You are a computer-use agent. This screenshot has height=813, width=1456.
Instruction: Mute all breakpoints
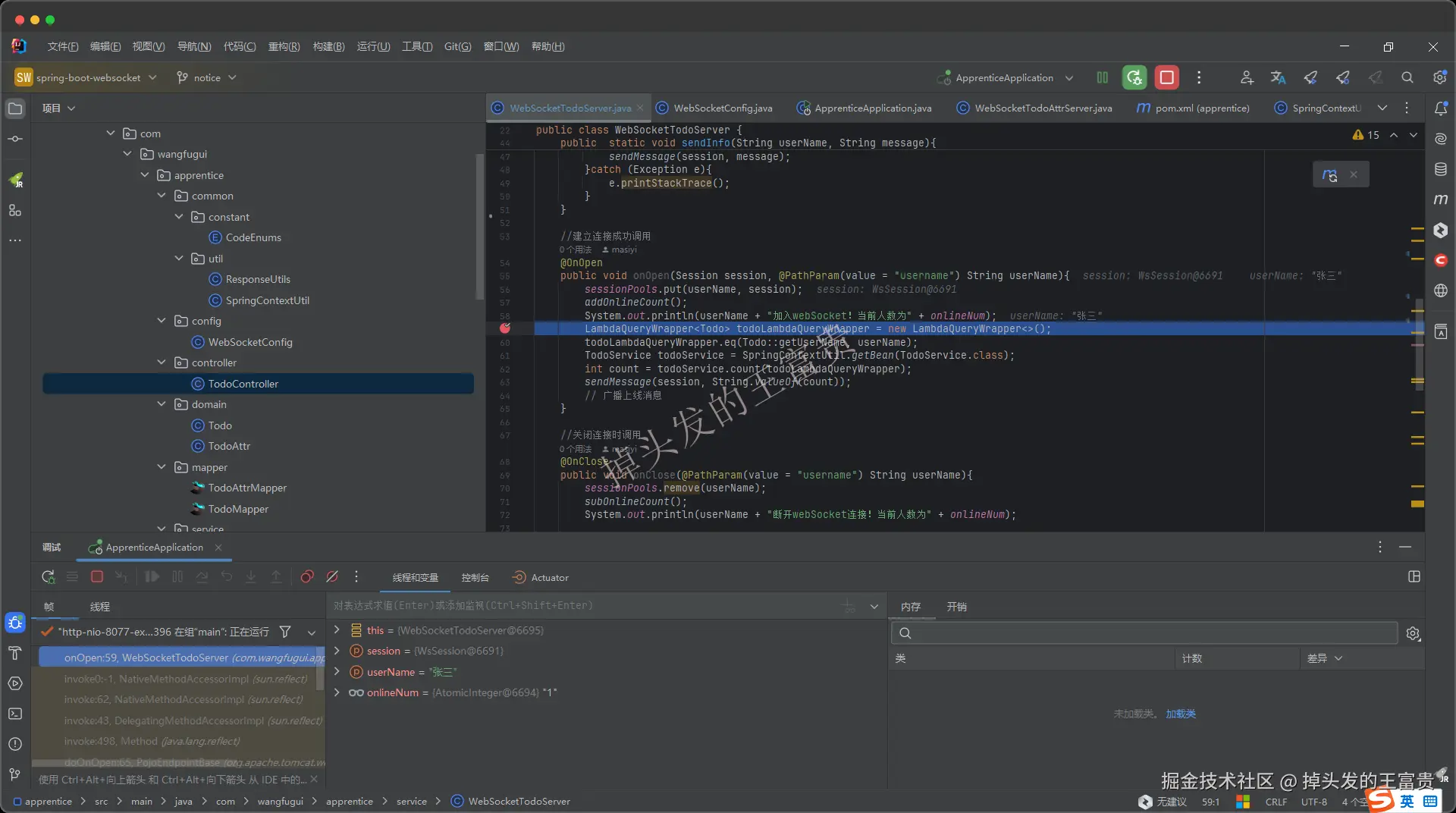coord(332,577)
